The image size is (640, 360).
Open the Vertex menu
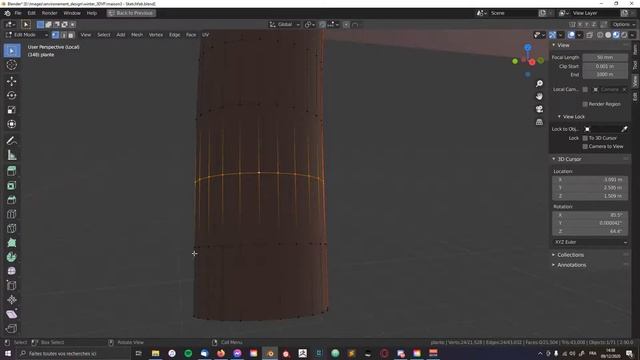(x=156, y=35)
